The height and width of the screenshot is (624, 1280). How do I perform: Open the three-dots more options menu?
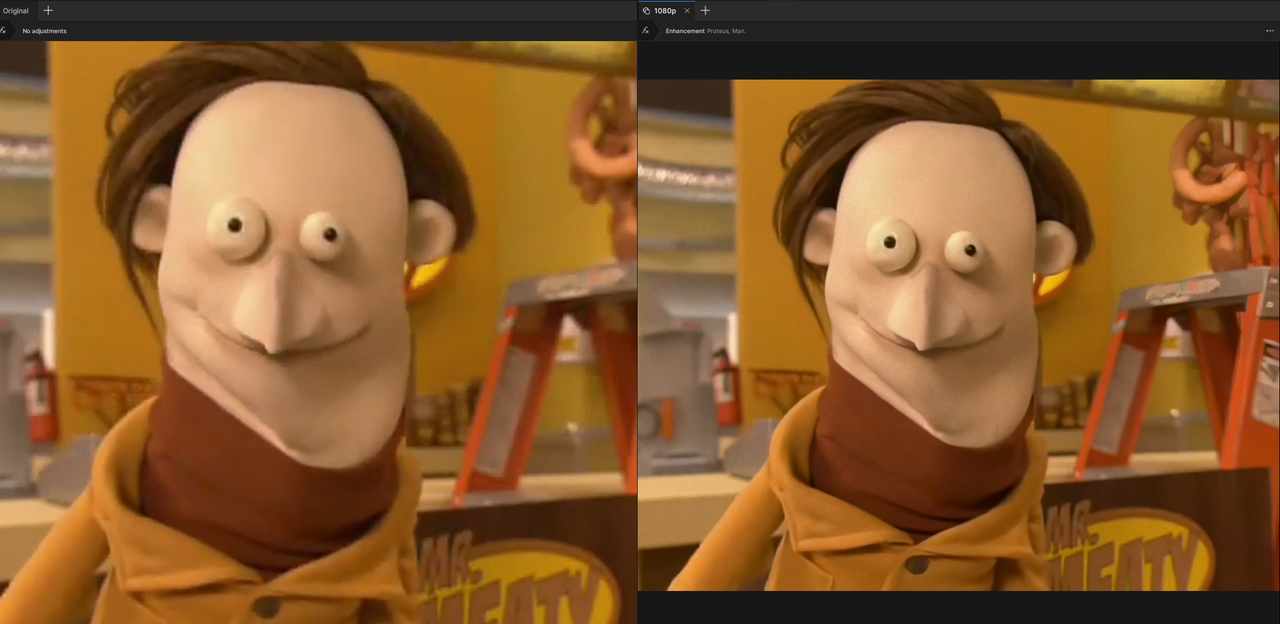click(x=1270, y=31)
